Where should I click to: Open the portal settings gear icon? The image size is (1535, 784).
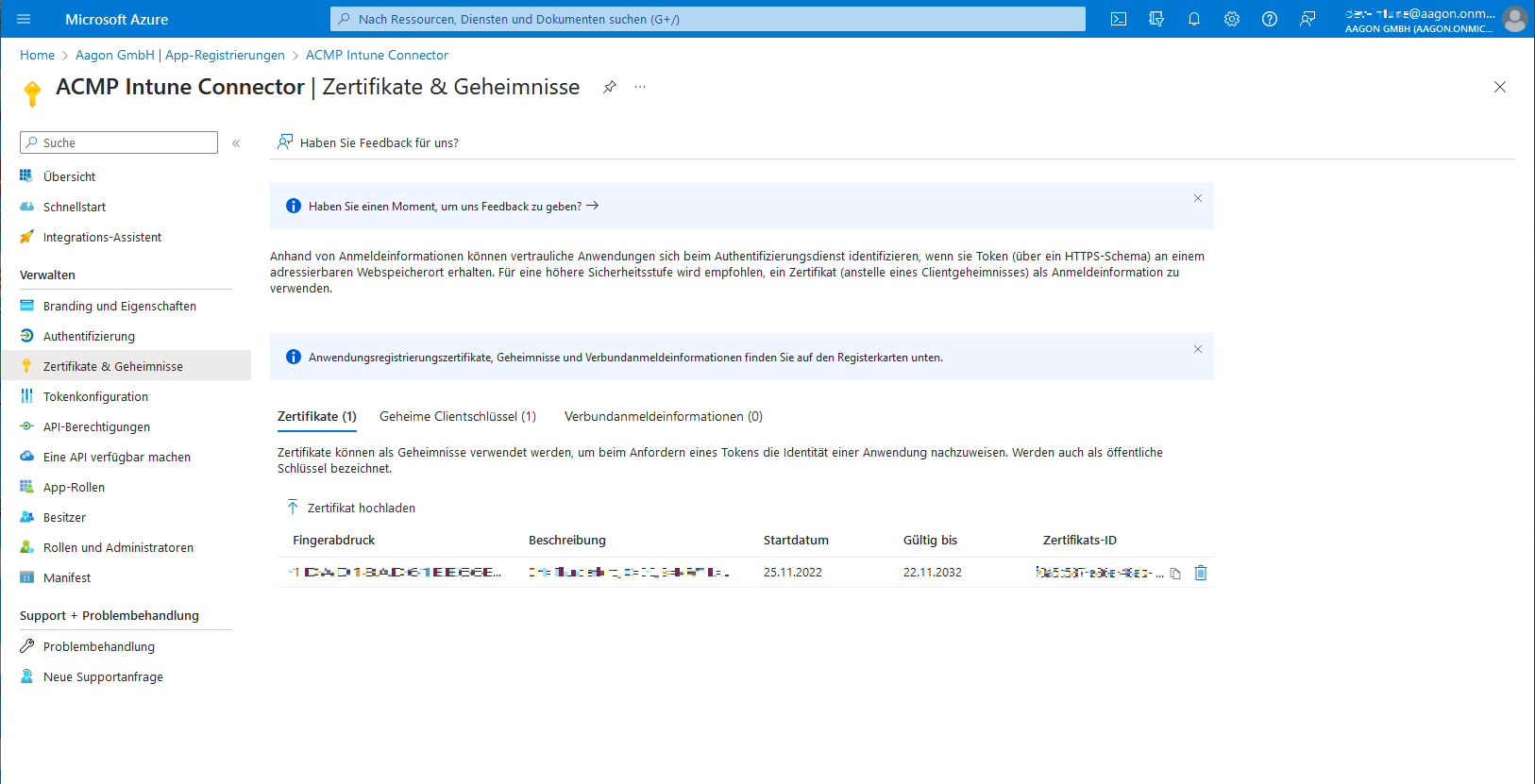(x=1232, y=19)
